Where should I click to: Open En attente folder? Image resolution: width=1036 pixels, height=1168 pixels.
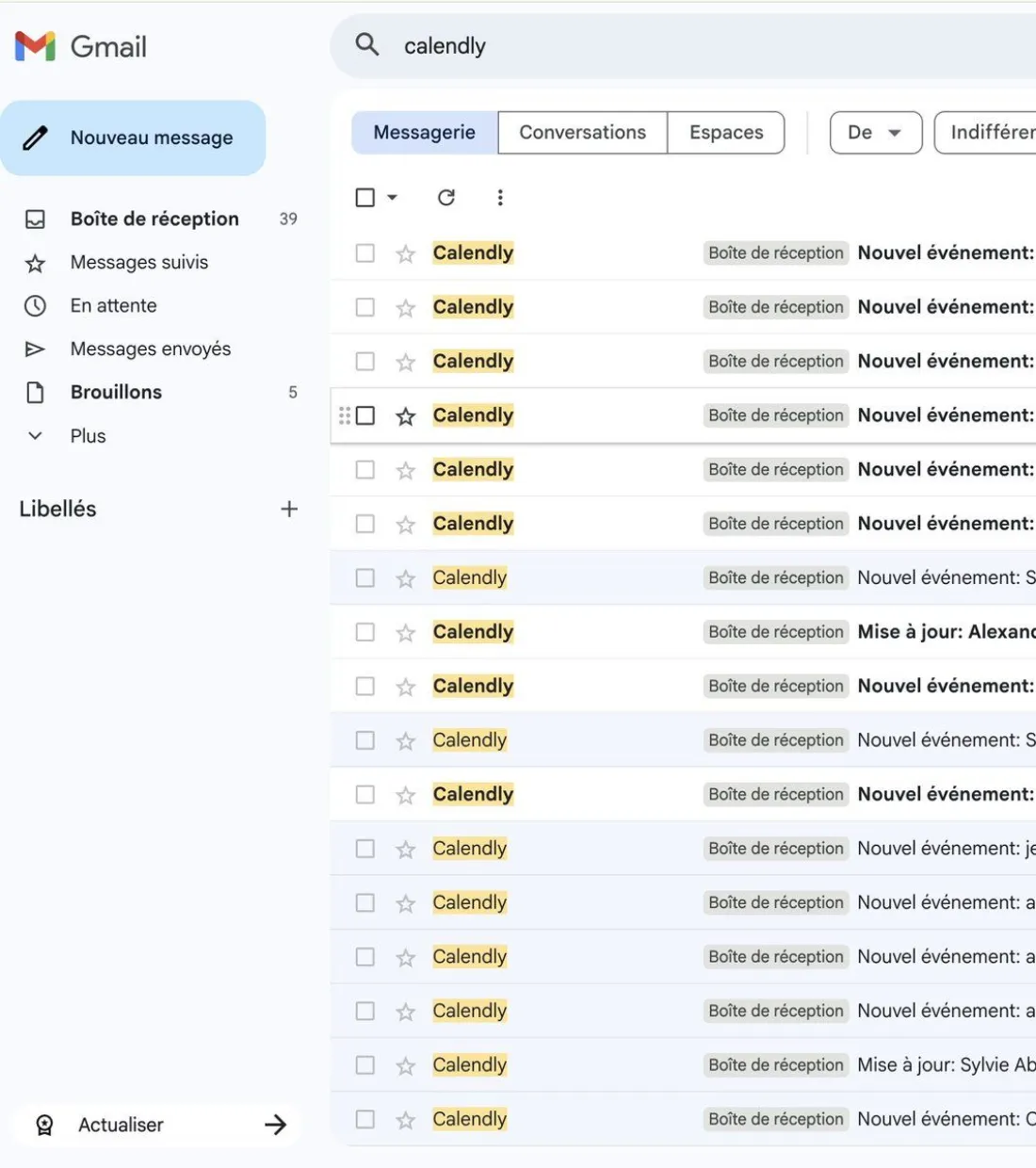[x=114, y=305]
